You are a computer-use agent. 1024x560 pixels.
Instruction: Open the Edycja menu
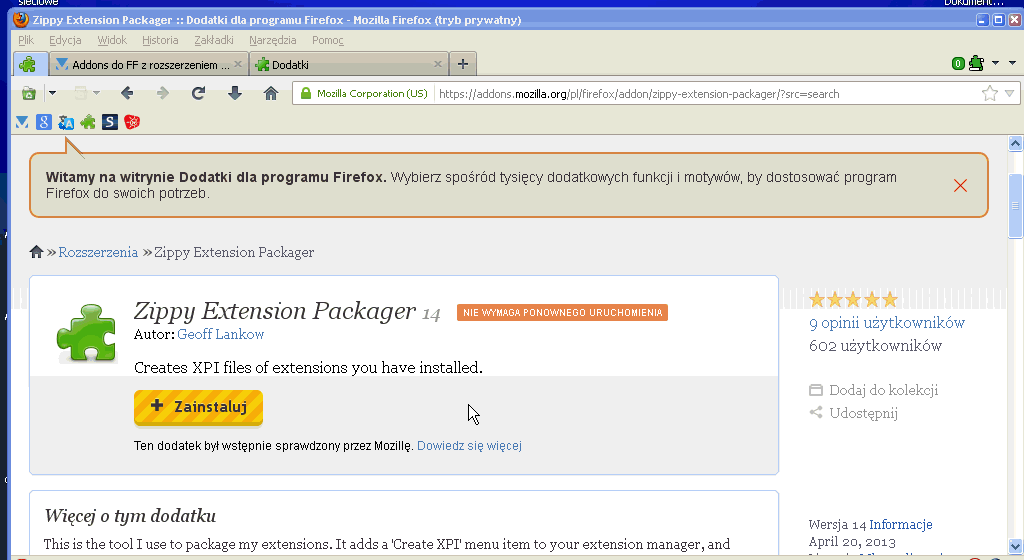pos(65,40)
